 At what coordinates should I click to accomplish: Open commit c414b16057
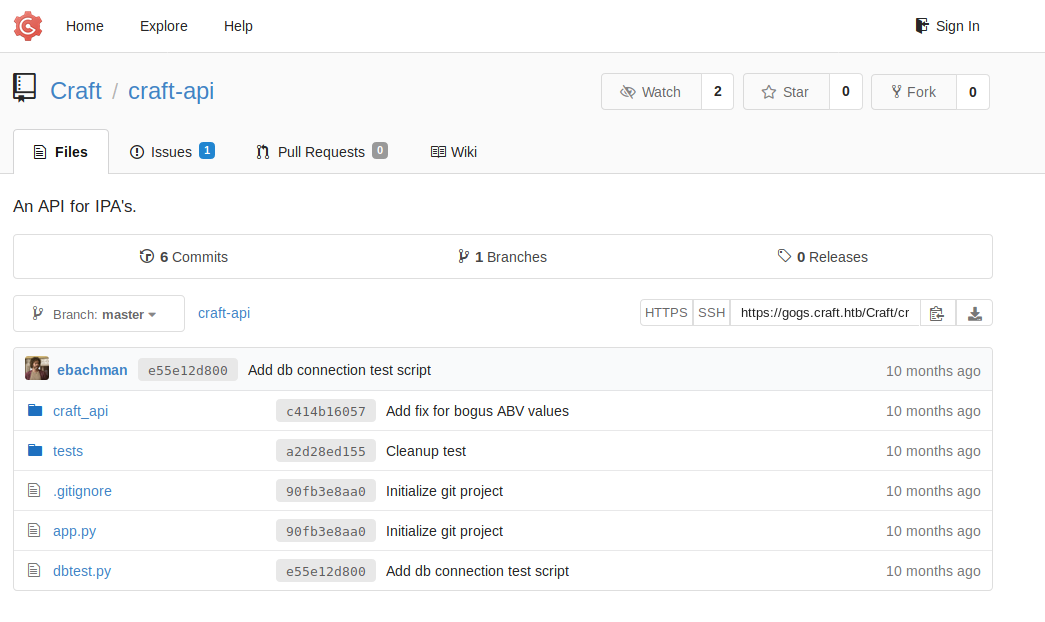click(325, 411)
